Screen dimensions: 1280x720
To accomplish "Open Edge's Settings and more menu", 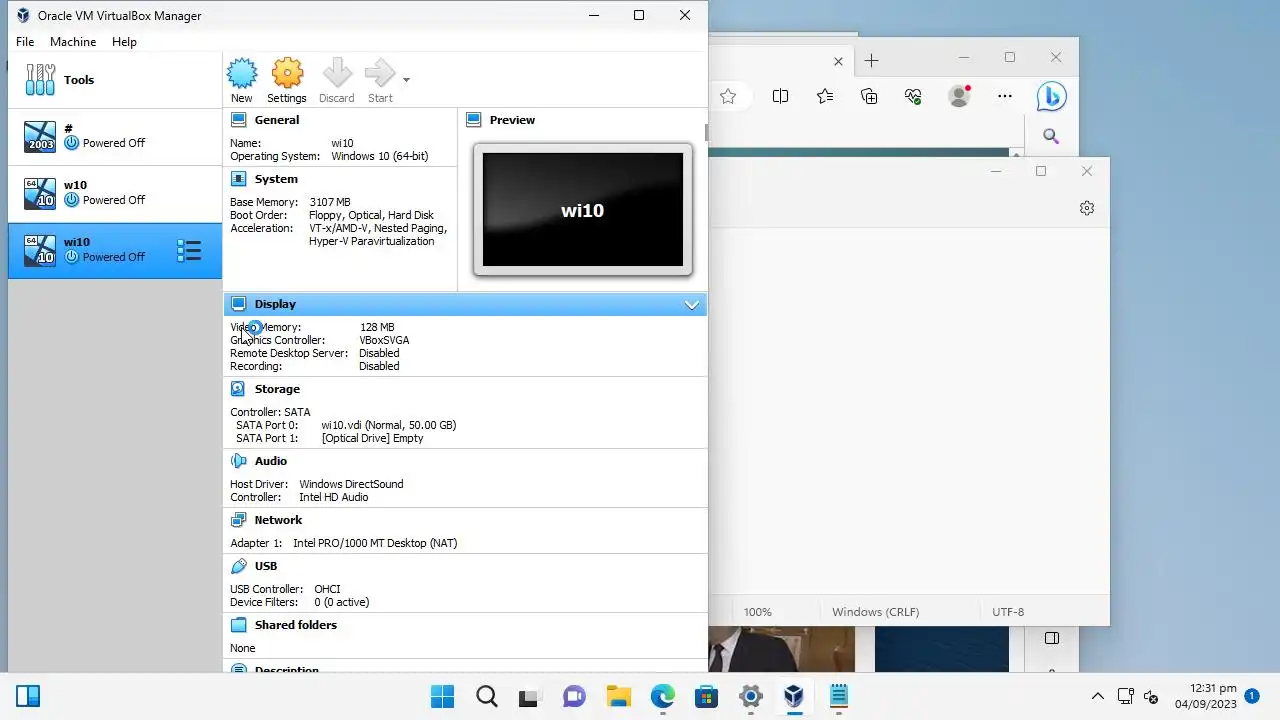I will tap(1005, 96).
